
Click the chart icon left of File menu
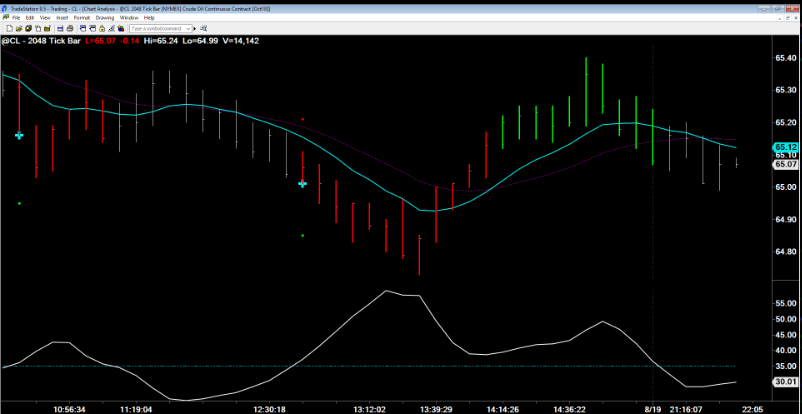pos(6,17)
